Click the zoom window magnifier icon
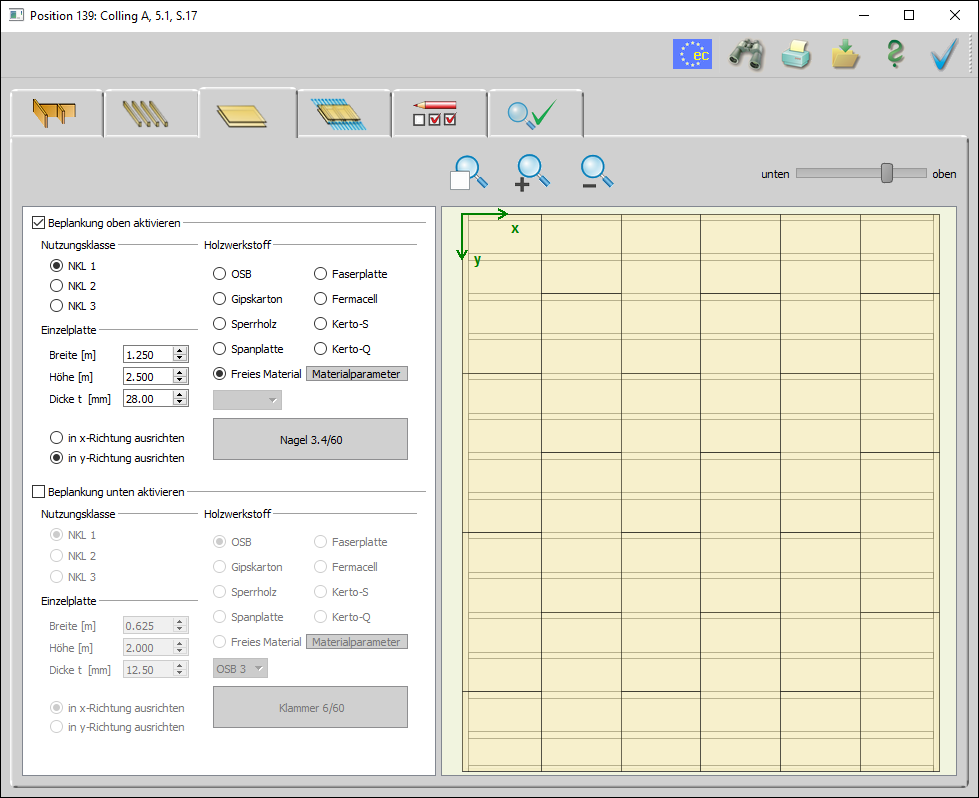979x798 pixels. (469, 173)
